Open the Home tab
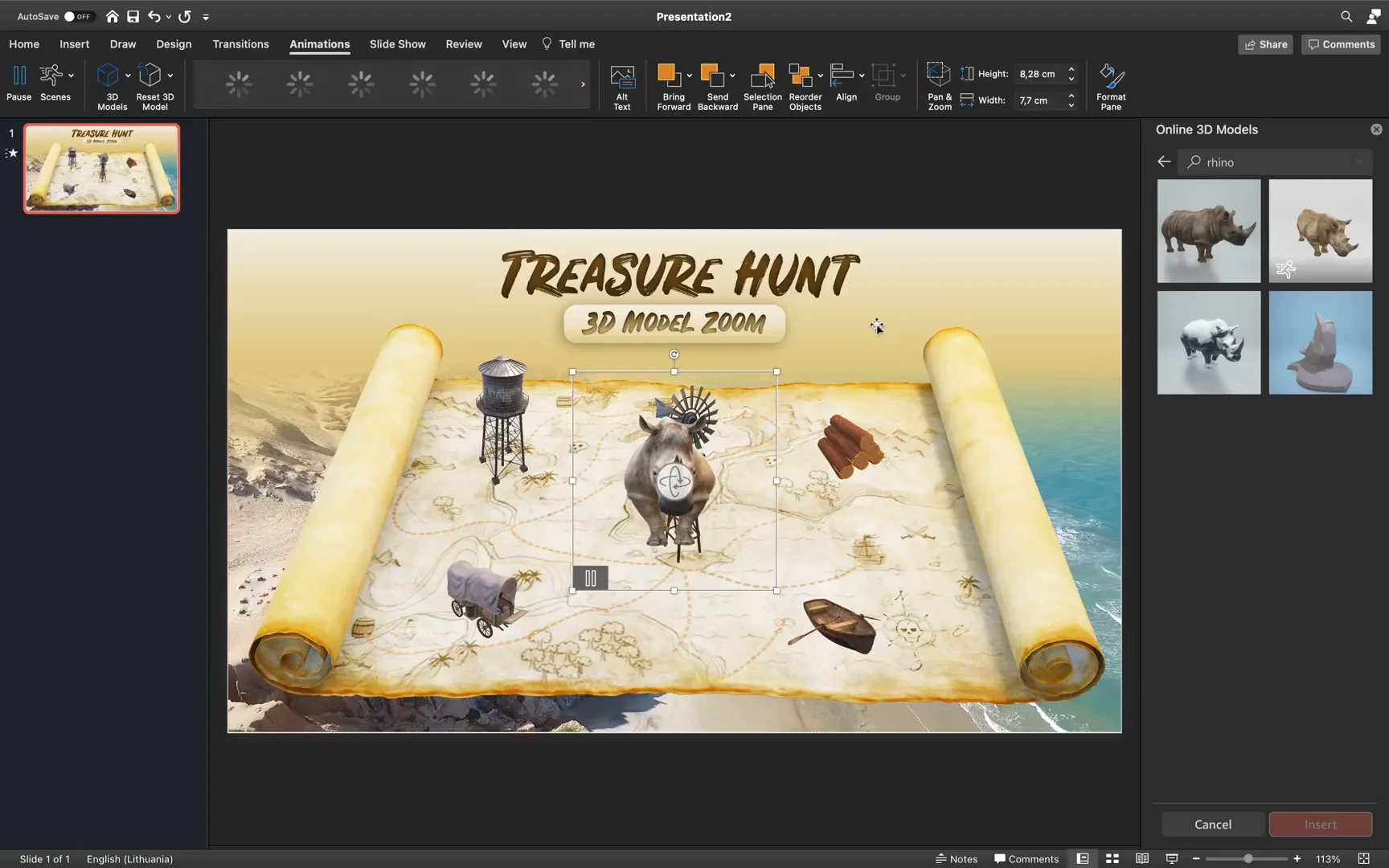The image size is (1389, 868). (24, 44)
